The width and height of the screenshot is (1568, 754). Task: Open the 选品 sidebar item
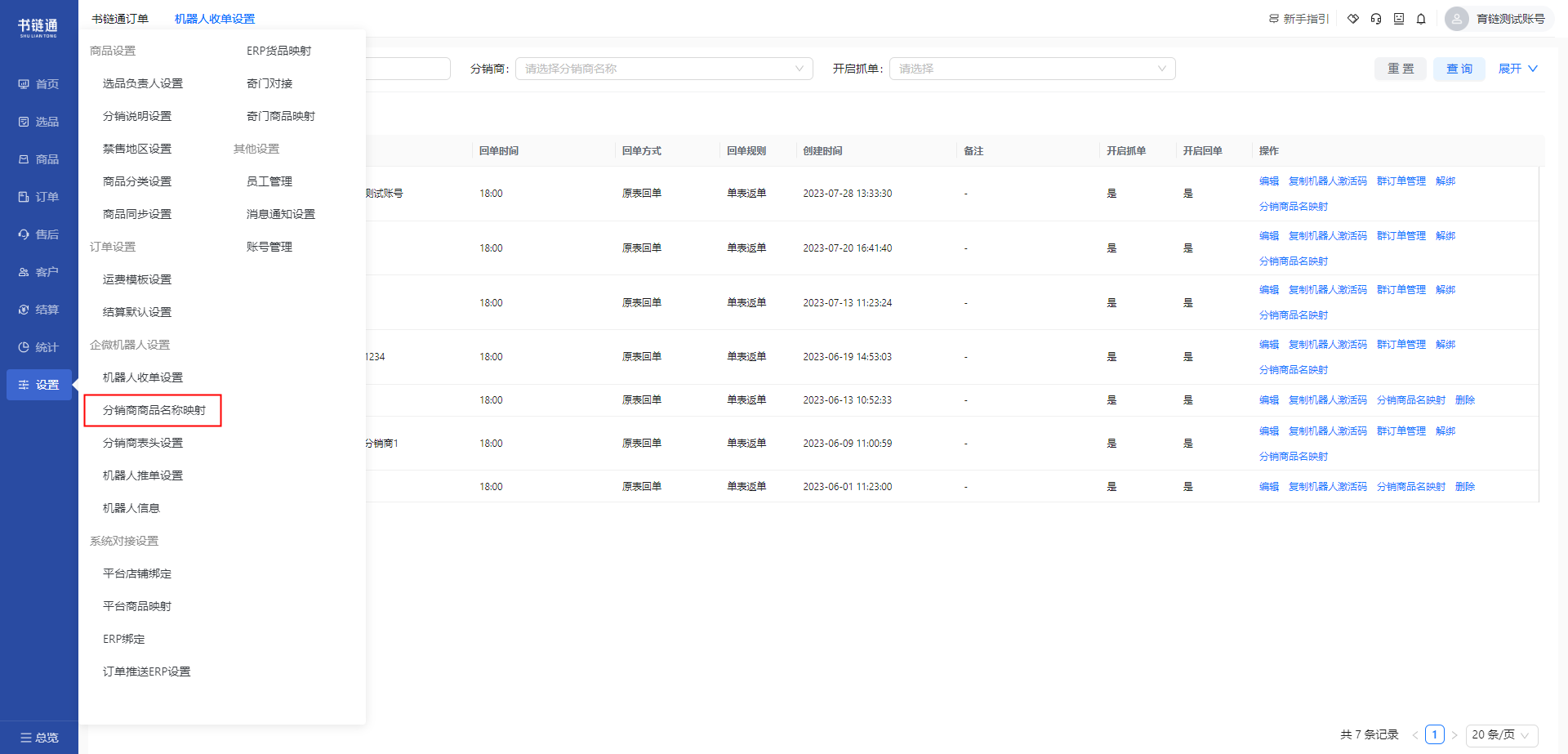(x=38, y=122)
